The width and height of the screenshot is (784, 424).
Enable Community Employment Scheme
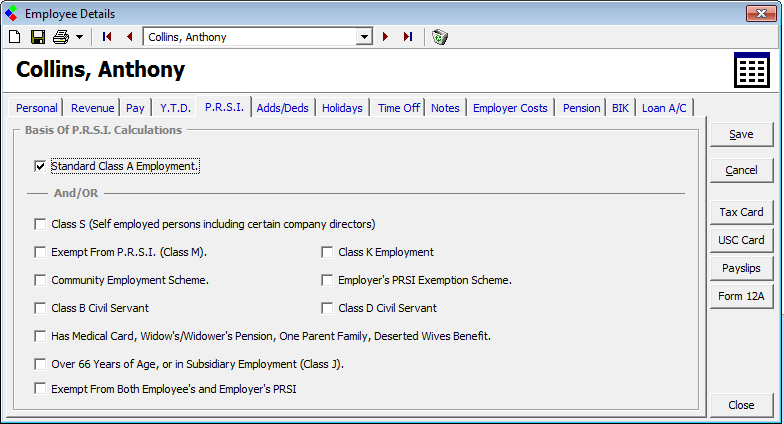point(40,280)
